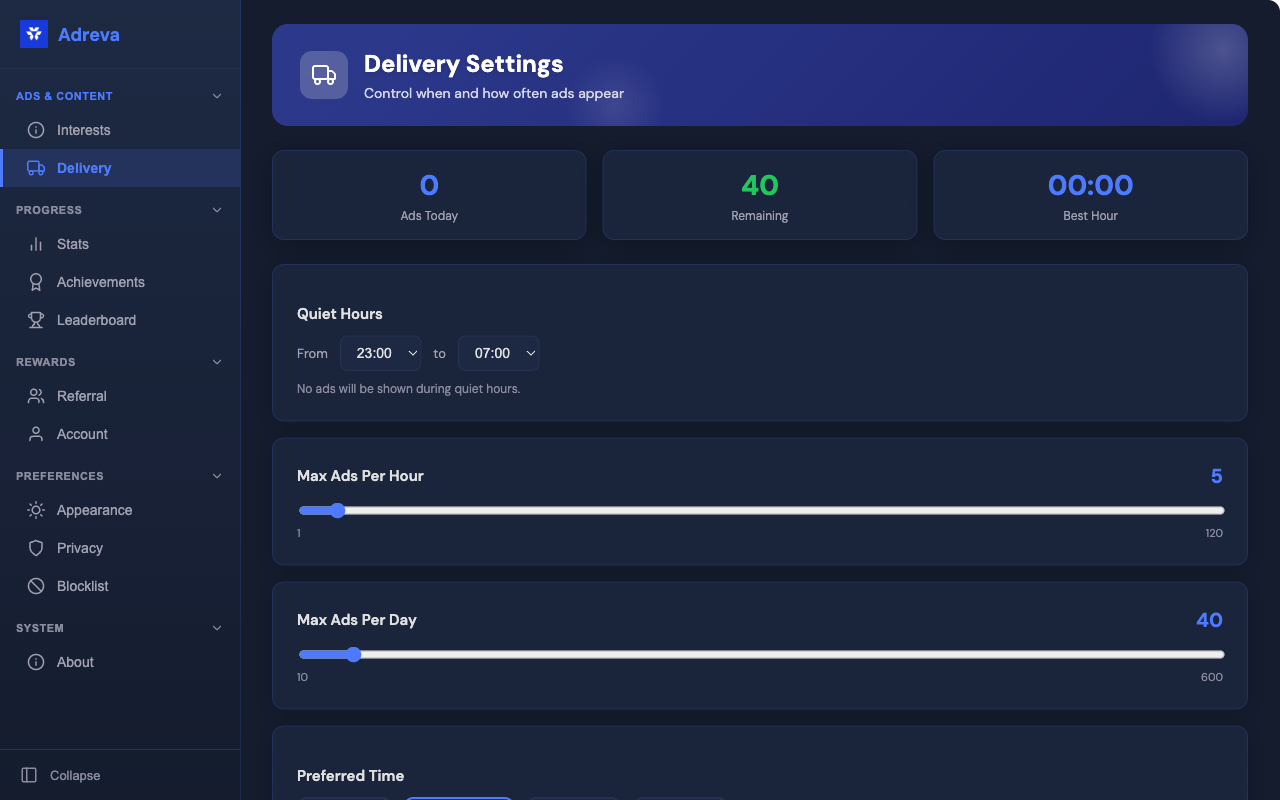Select Delivery in the sidebar
The height and width of the screenshot is (800, 1280).
[84, 168]
